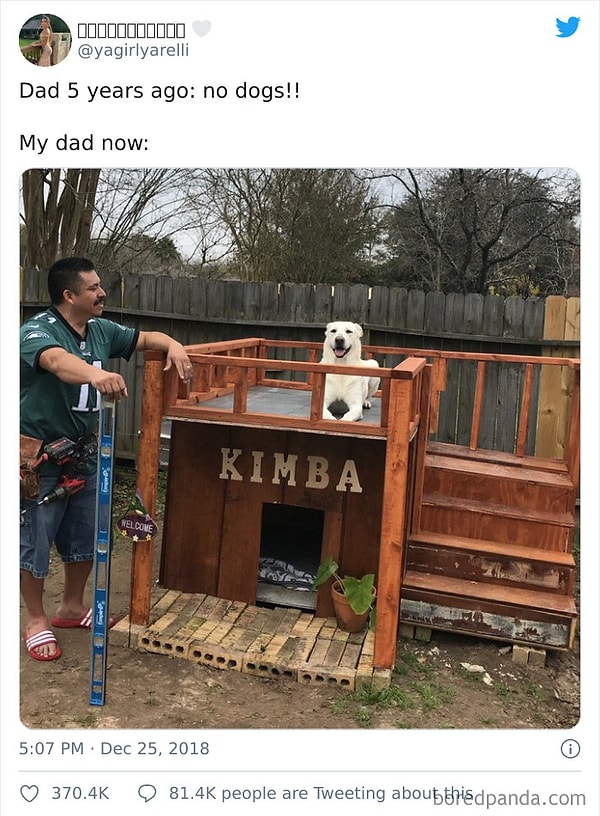Click the reply speech bubble icon
Screen dimensions: 600x816
pyautogui.click(x=147, y=794)
